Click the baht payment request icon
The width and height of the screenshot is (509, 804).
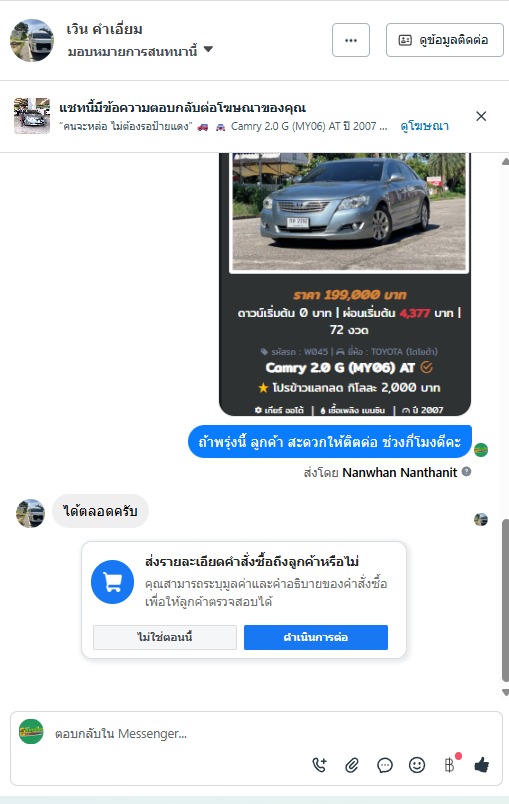[x=449, y=765]
